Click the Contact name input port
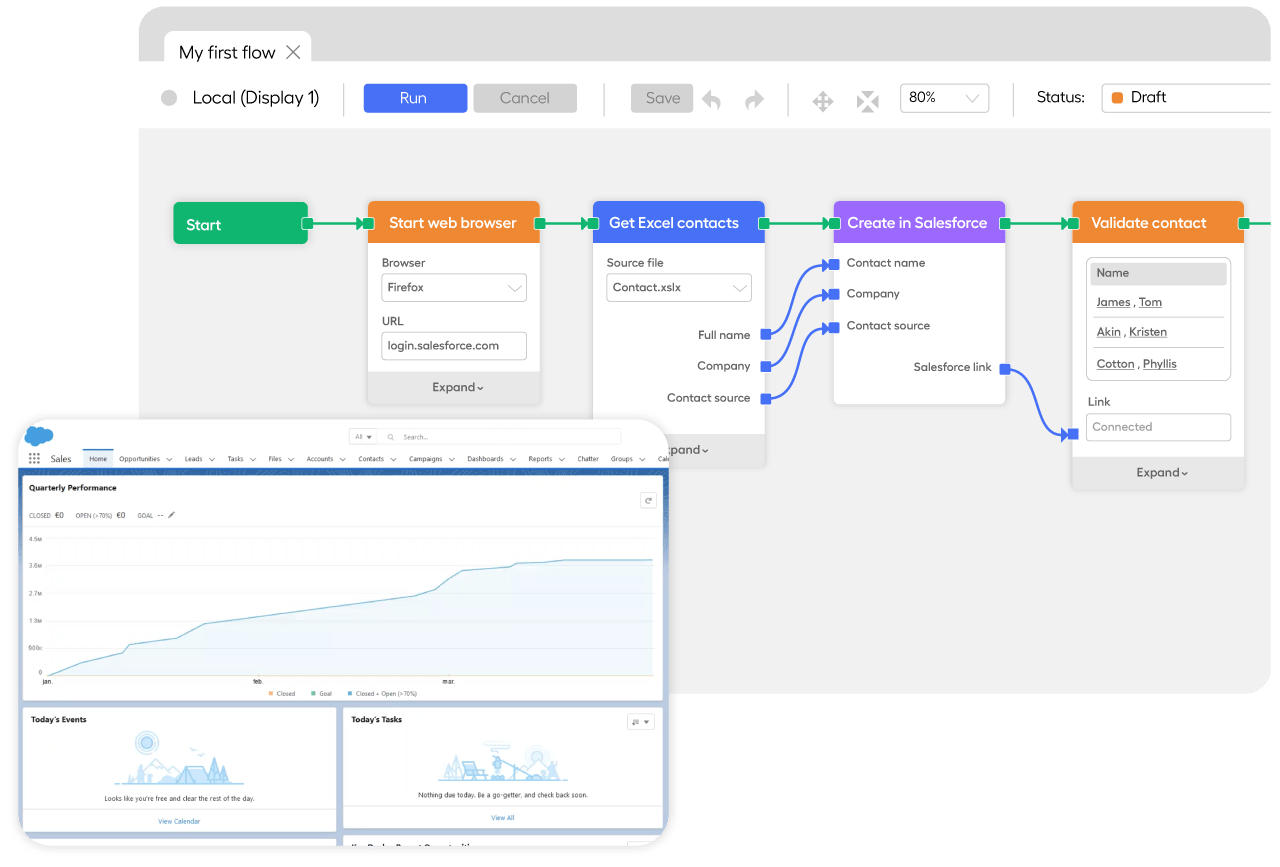1280x867 pixels. (x=833, y=264)
